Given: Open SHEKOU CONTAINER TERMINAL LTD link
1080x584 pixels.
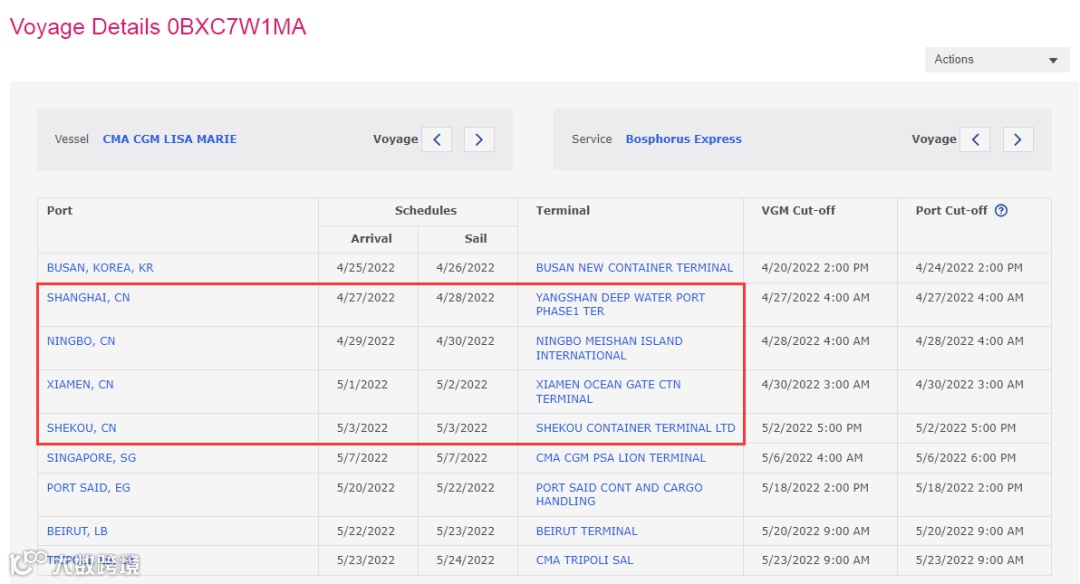Looking at the screenshot, I should [635, 428].
